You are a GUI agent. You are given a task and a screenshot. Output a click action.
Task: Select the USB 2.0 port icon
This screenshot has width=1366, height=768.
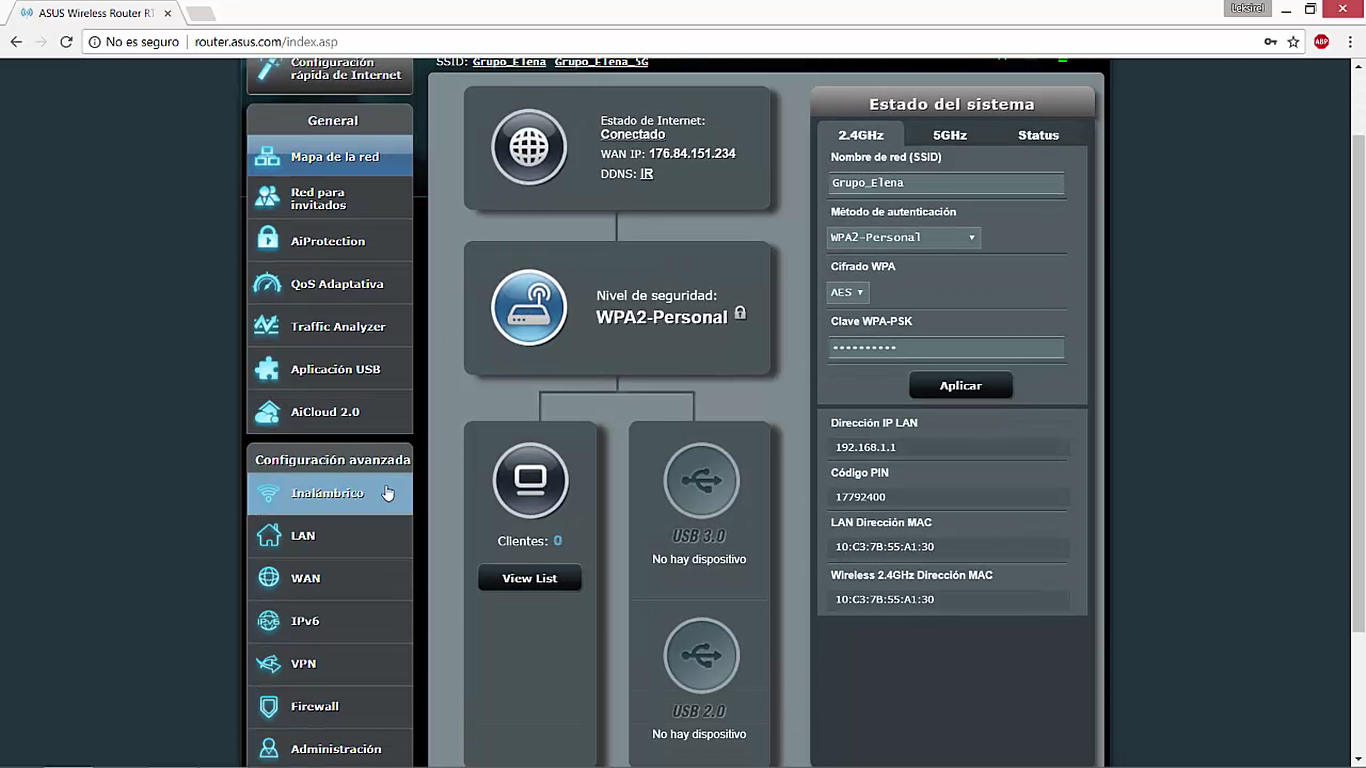coord(701,656)
